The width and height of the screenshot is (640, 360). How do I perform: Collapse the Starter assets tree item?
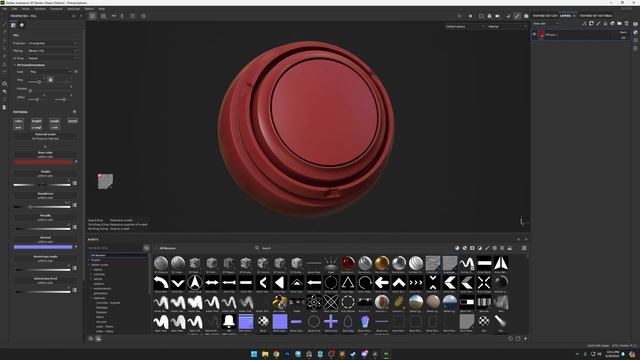tap(89, 265)
